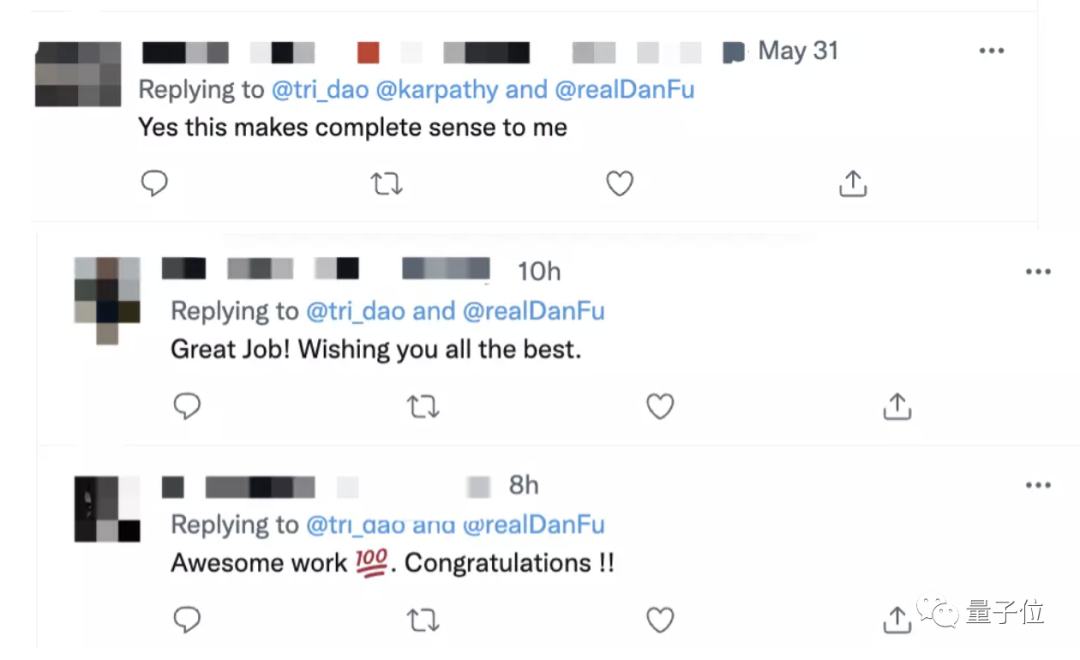The width and height of the screenshot is (1080, 660).
Task: Open more options on the May 31 tweet
Action: pos(991,51)
